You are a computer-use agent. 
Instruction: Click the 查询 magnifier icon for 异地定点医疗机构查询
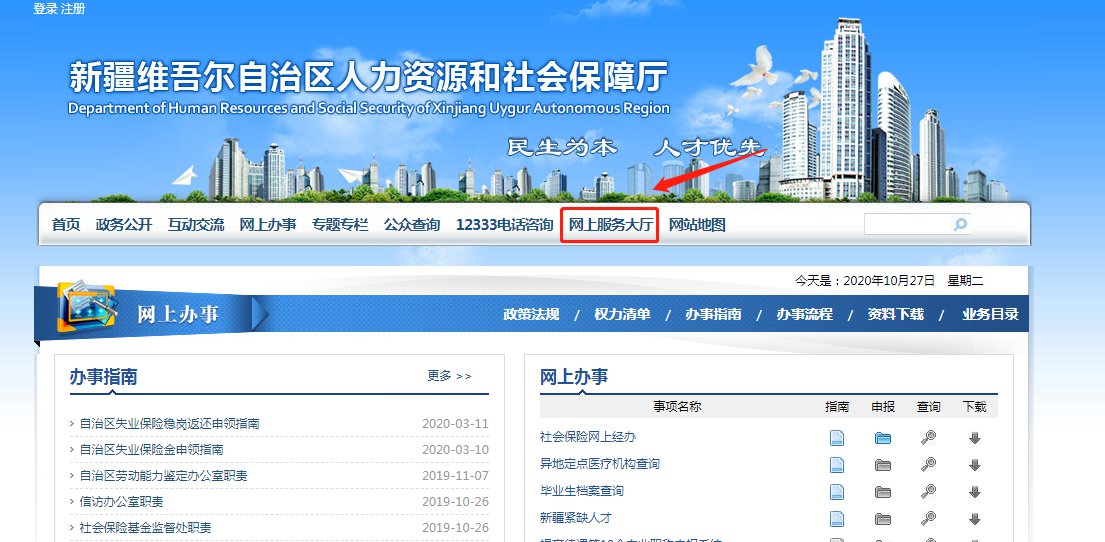[928, 465]
